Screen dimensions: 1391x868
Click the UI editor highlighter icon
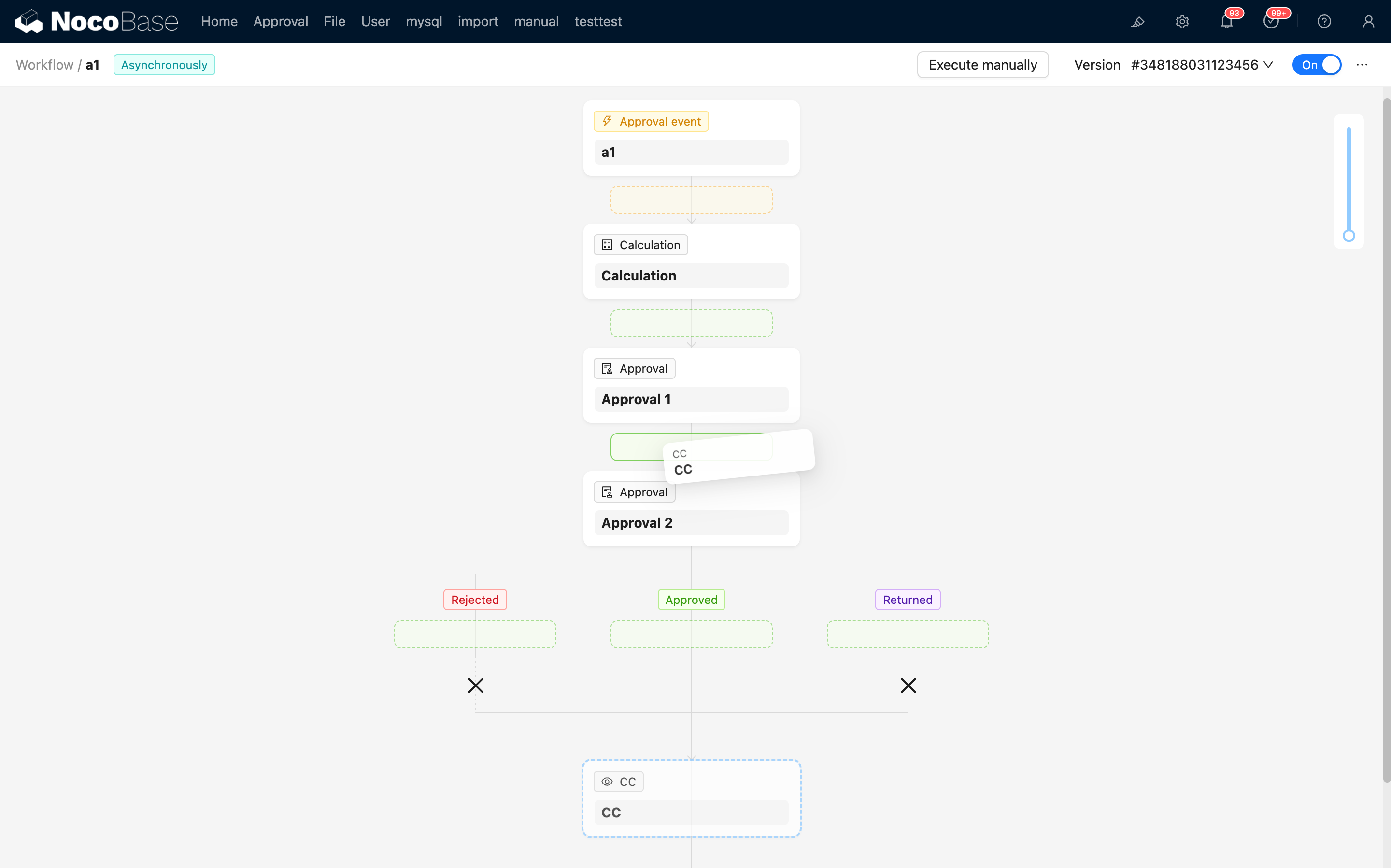(1138, 22)
